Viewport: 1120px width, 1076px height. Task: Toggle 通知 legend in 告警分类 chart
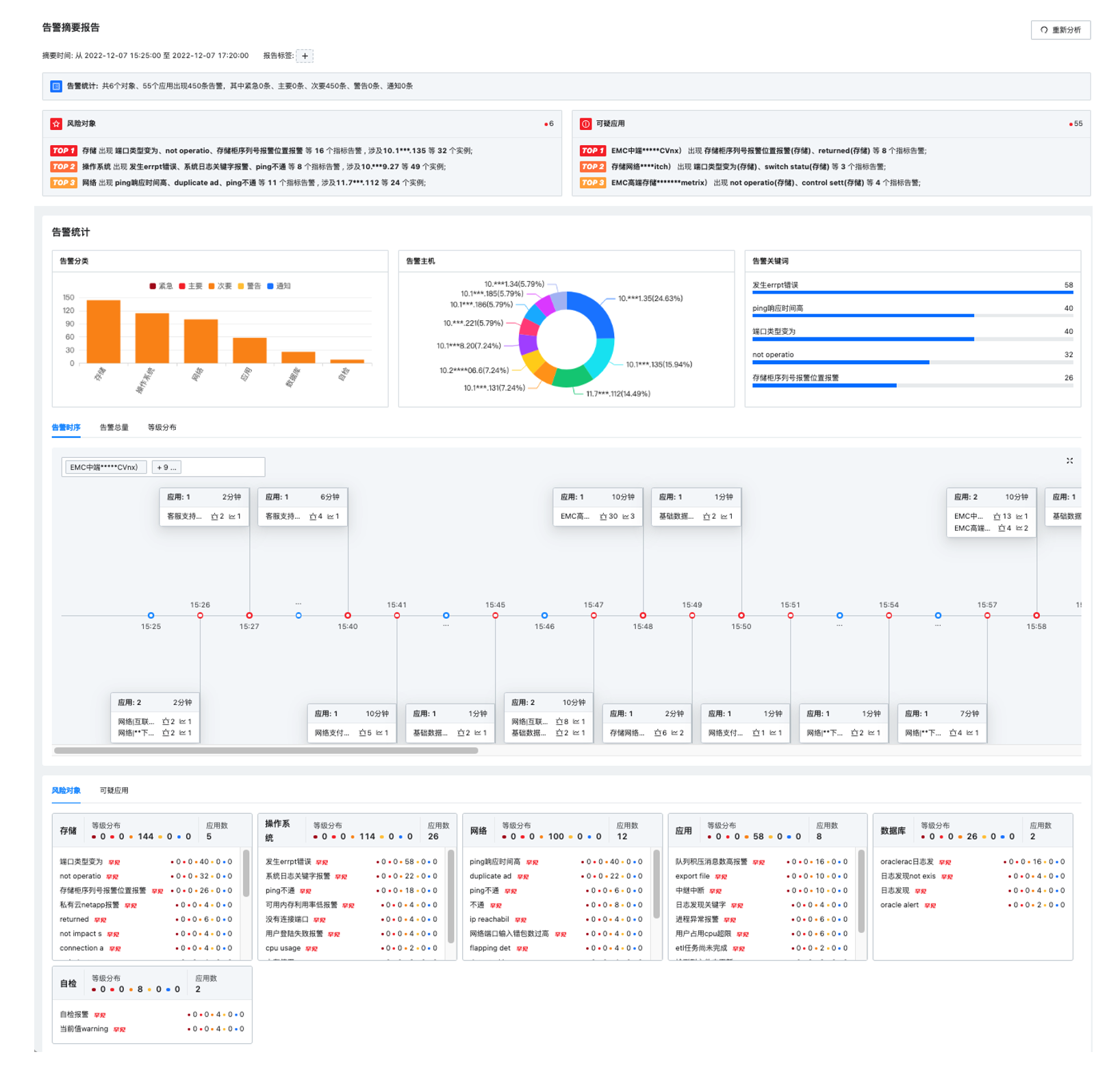click(279, 286)
